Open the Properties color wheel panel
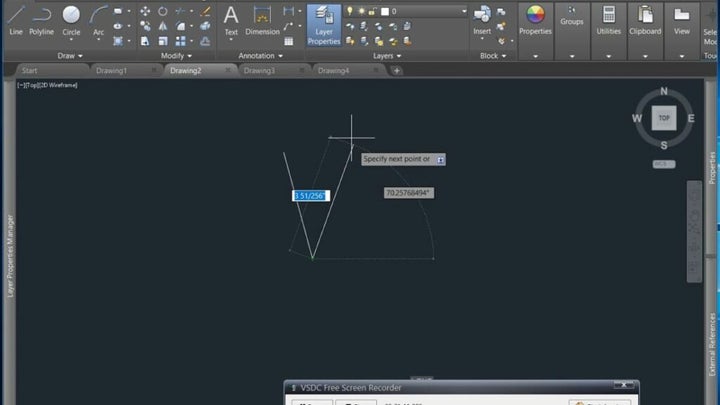Screen dimensions: 720x405 tap(535, 20)
